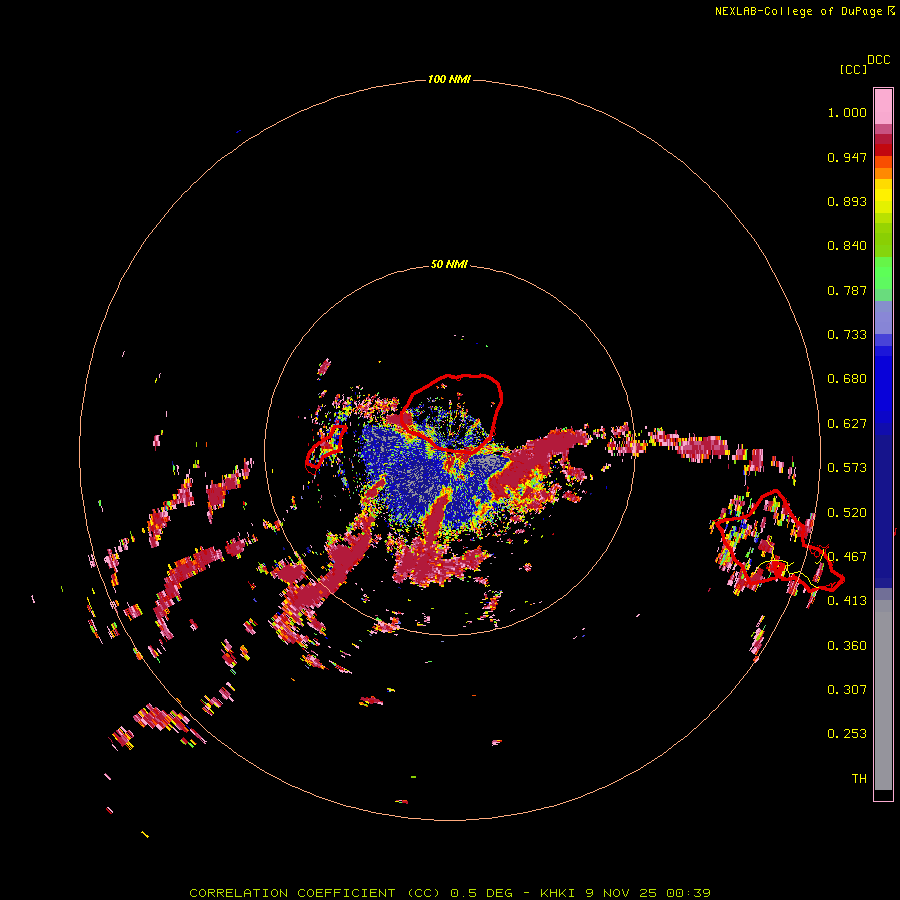Click the 0.360 scale value
Viewport: 900px width, 900px height.
click(847, 646)
